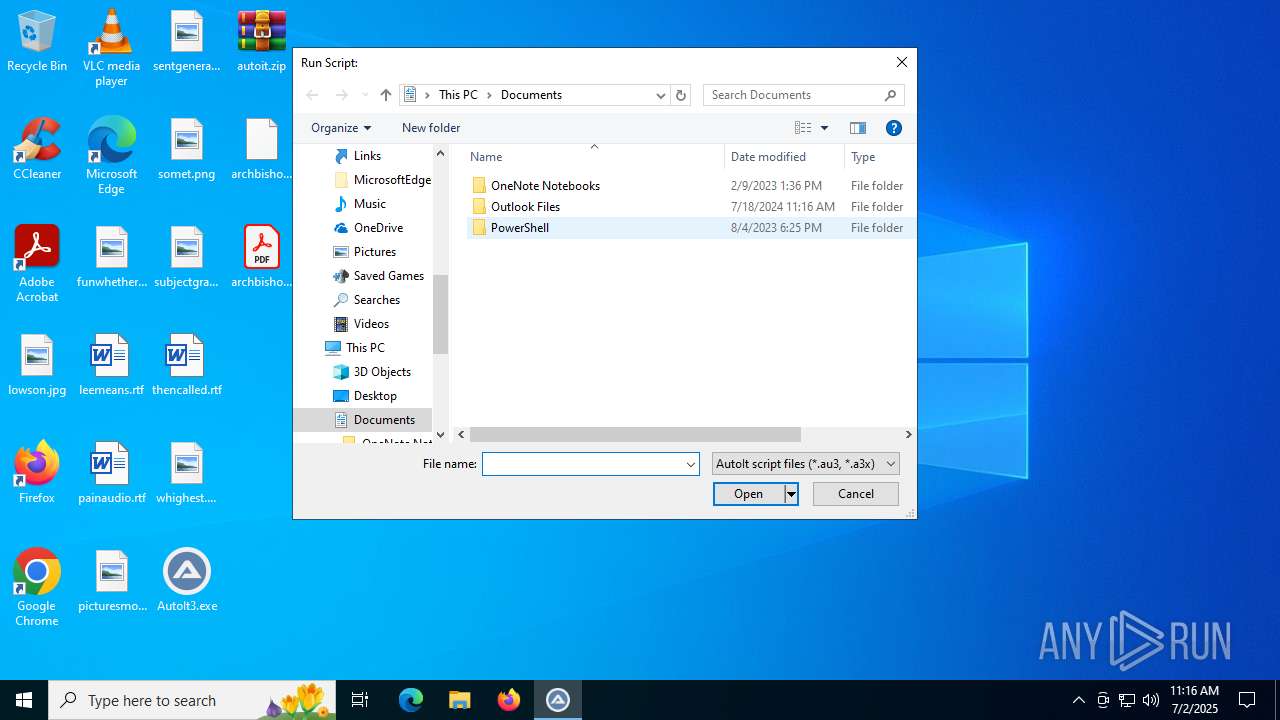Select Pictures in navigation pane
The width and height of the screenshot is (1280, 720).
374,252
